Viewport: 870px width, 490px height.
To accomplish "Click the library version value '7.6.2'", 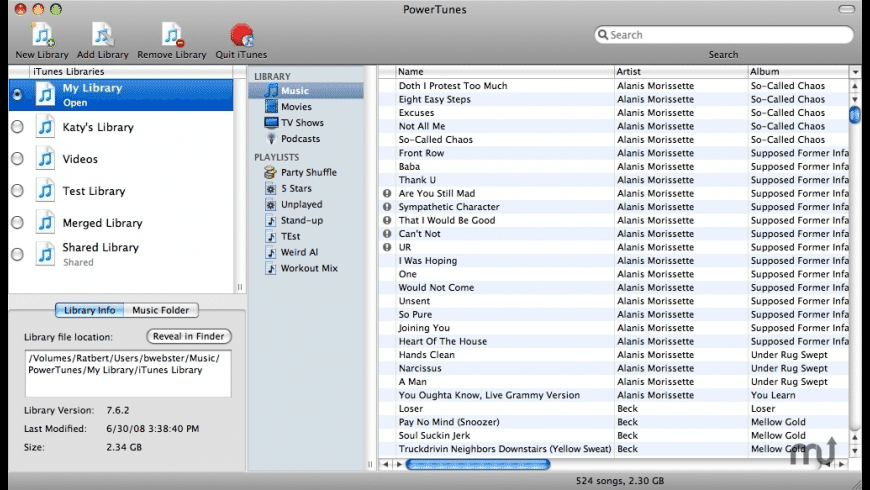I will (x=118, y=410).
